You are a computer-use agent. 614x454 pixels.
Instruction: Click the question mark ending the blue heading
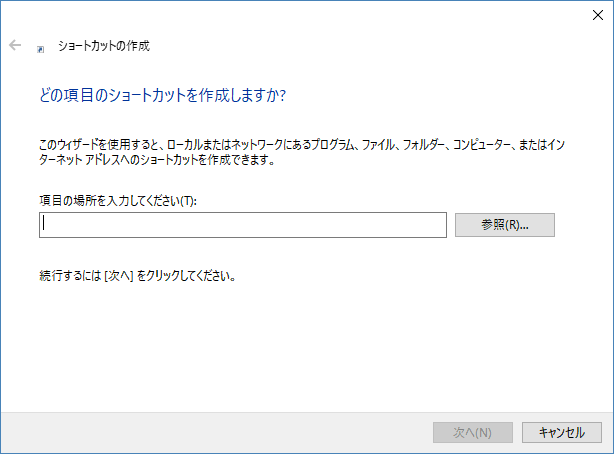click(x=282, y=96)
